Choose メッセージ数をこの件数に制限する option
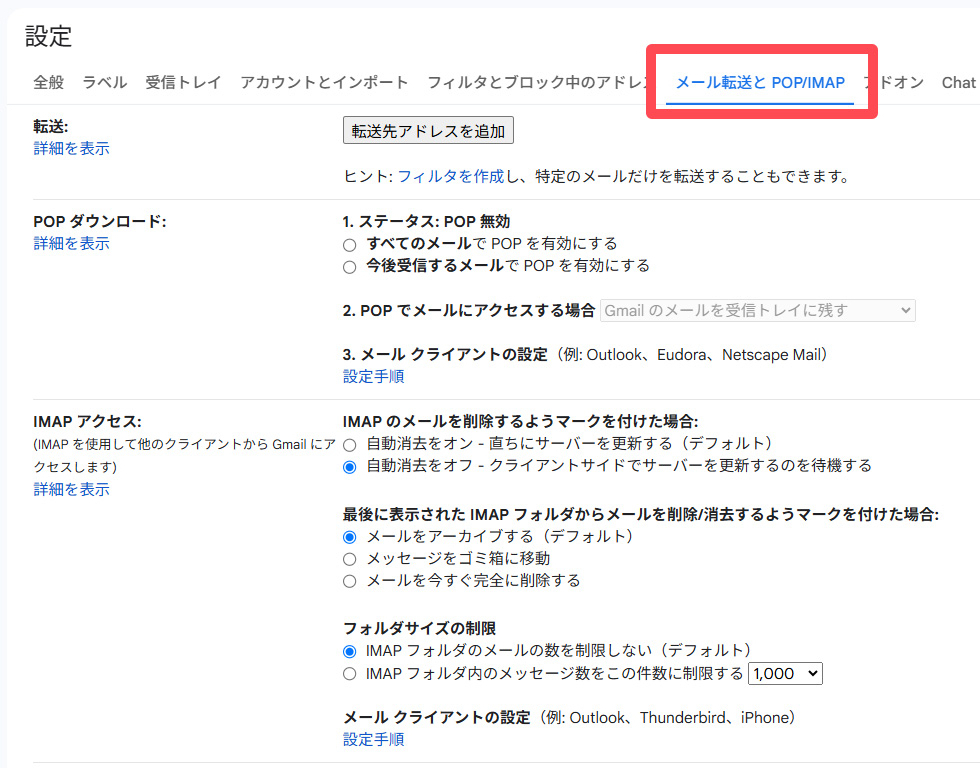 (x=349, y=674)
